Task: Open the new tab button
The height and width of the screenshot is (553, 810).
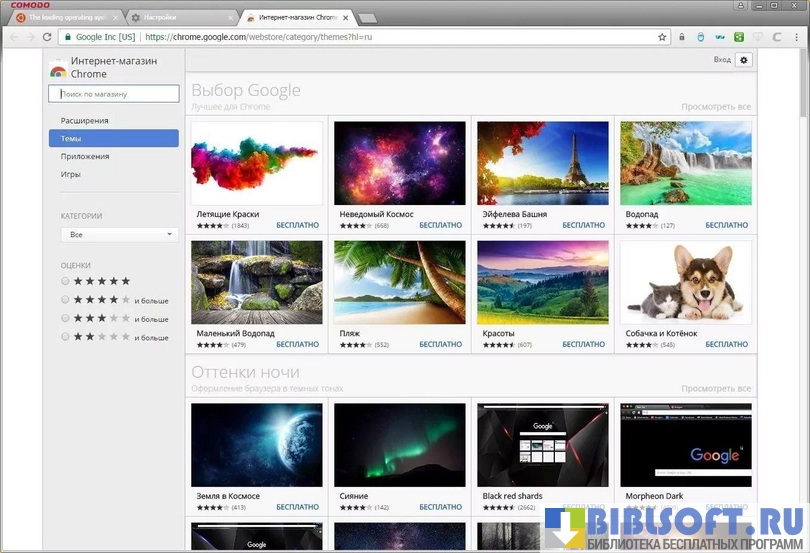Action: coord(367,18)
